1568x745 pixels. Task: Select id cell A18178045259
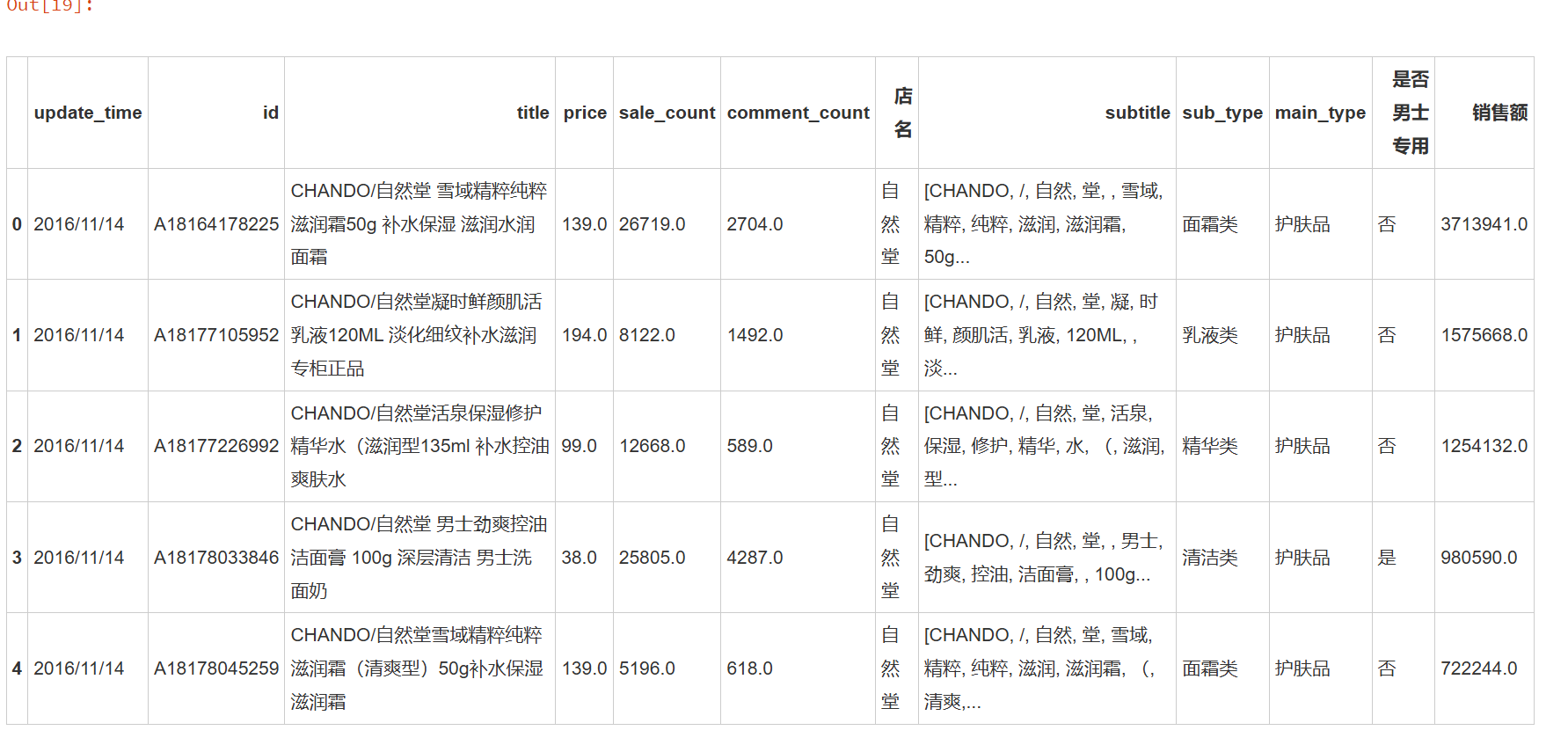216,668
